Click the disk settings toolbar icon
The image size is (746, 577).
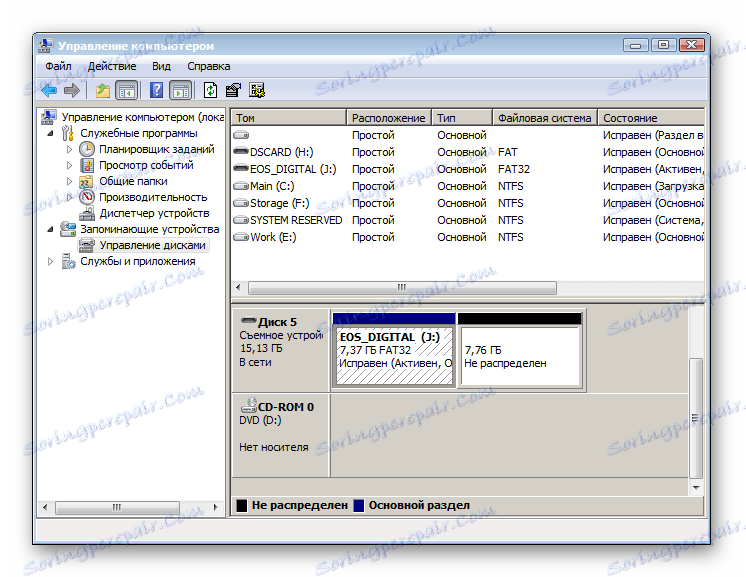pyautogui.click(x=257, y=90)
